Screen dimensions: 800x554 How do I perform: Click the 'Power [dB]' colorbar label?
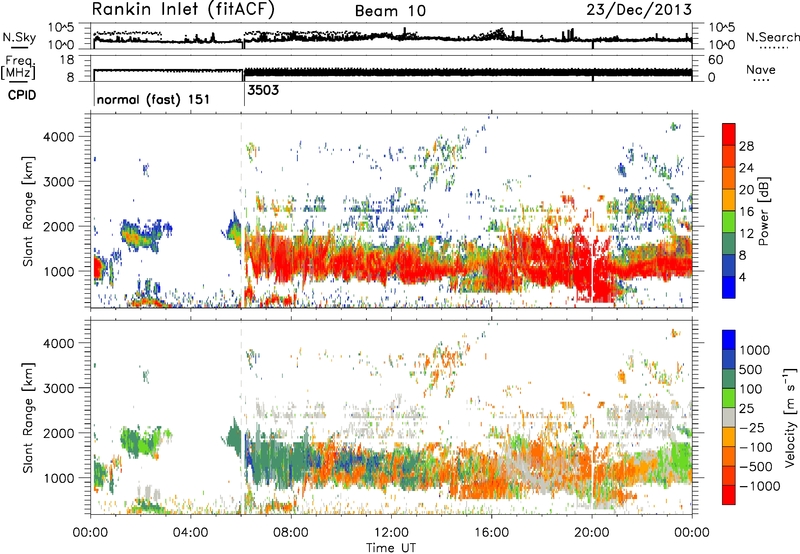763,211
